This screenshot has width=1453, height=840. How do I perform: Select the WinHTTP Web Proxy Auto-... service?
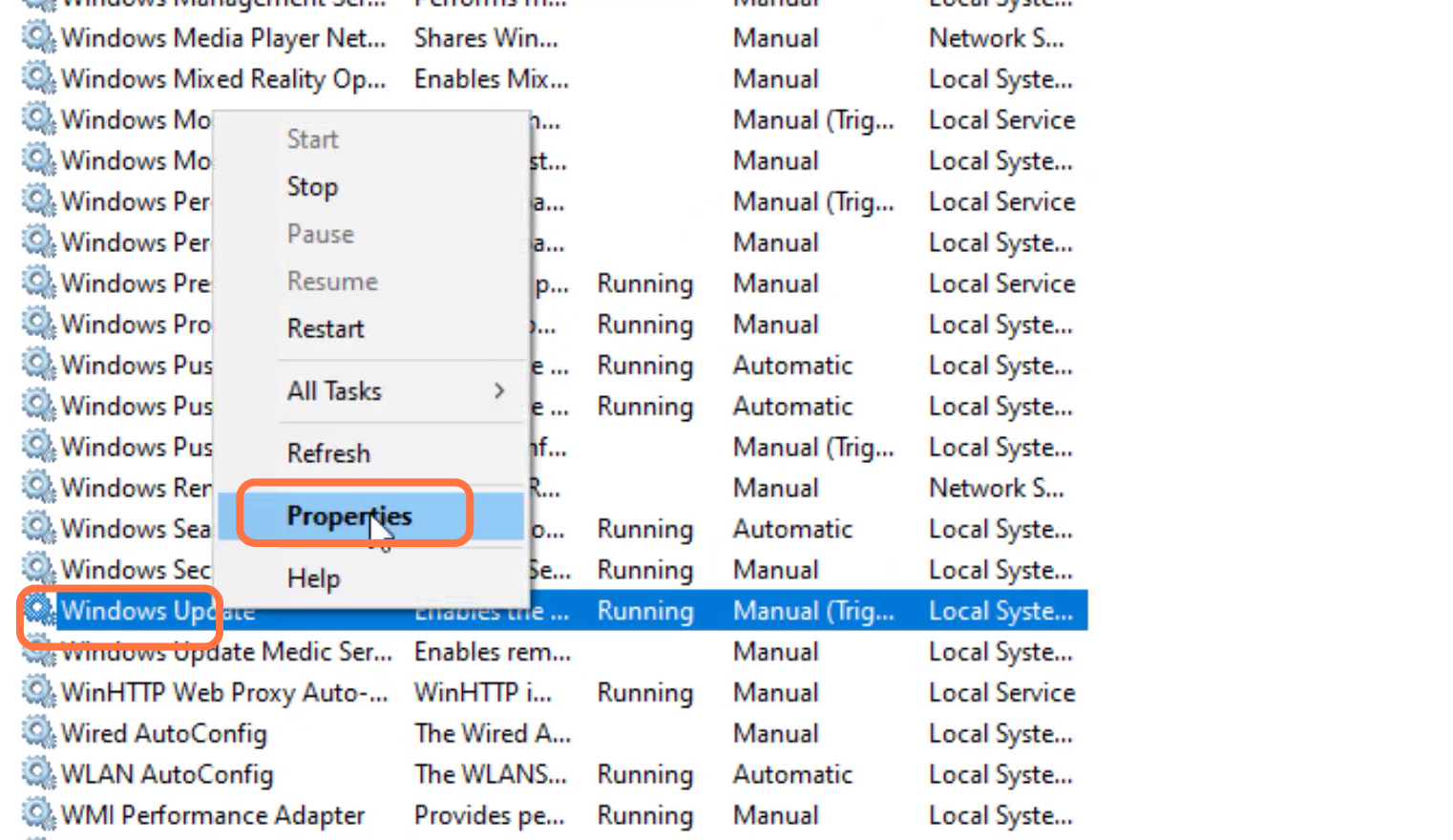click(224, 693)
